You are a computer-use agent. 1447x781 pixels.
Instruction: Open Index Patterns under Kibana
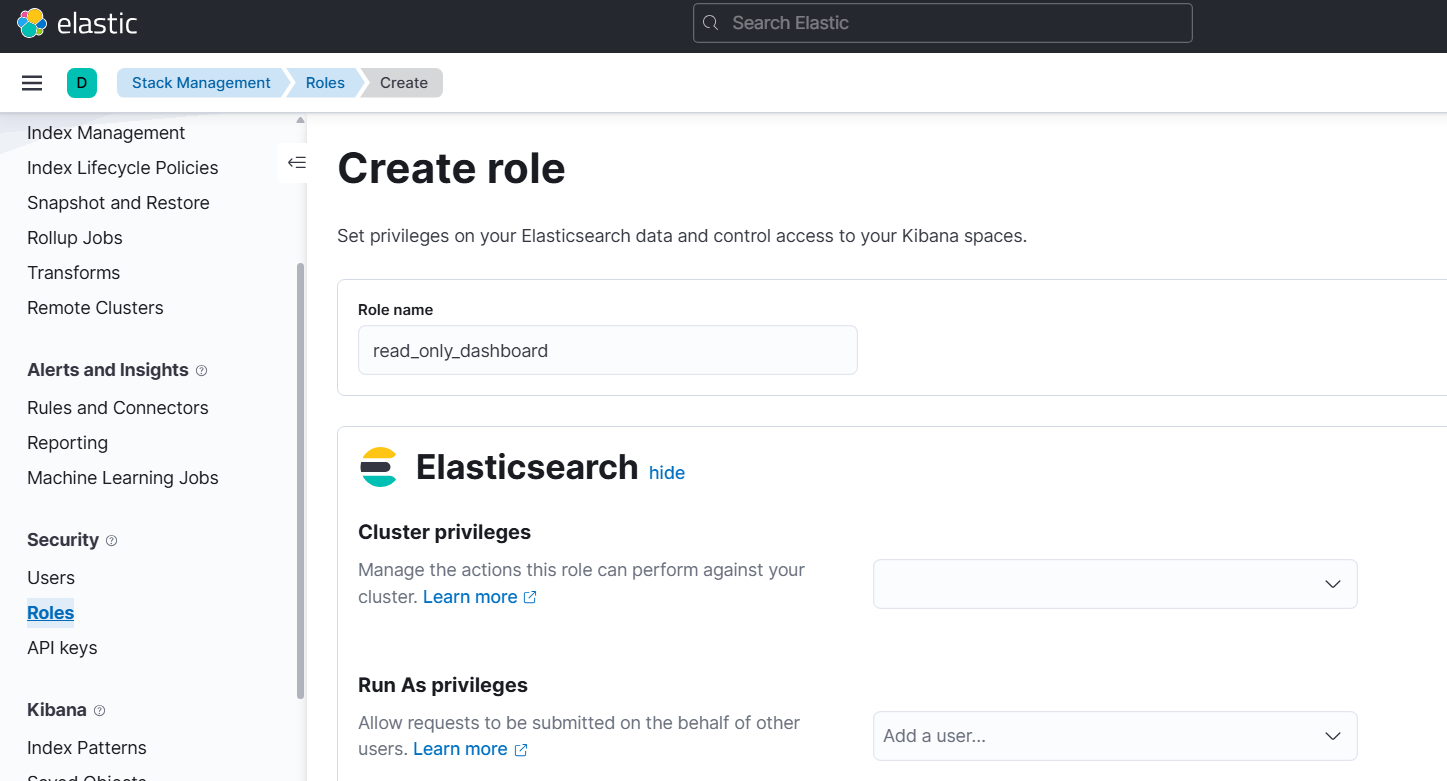(87, 748)
